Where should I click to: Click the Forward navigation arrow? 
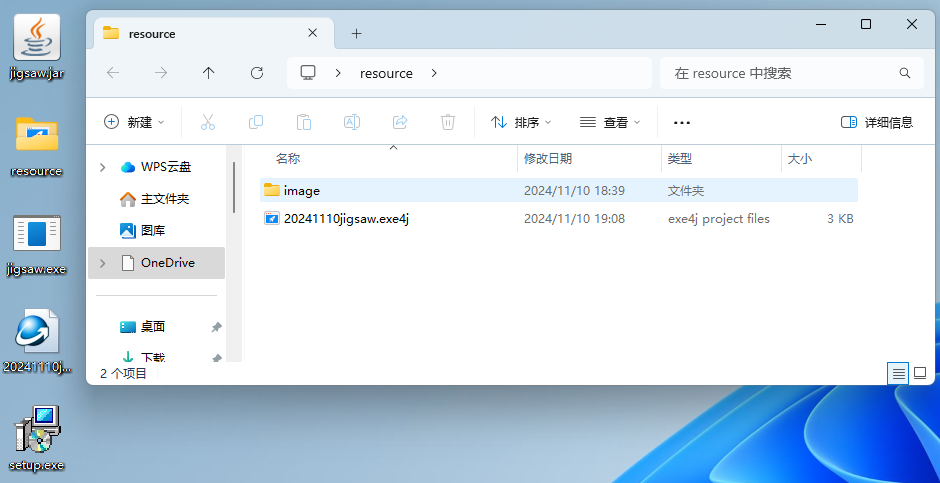pyautogui.click(x=161, y=73)
